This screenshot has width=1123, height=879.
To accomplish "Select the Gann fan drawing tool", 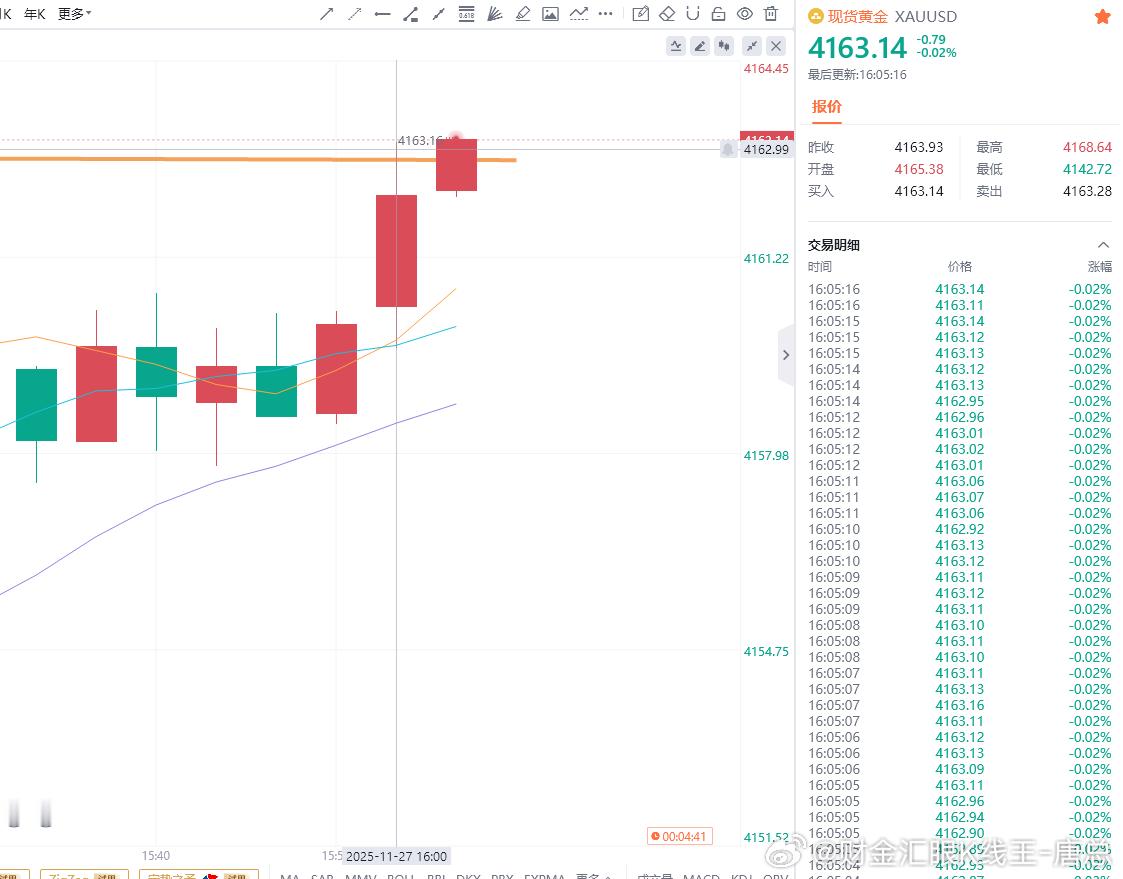I will coord(494,13).
